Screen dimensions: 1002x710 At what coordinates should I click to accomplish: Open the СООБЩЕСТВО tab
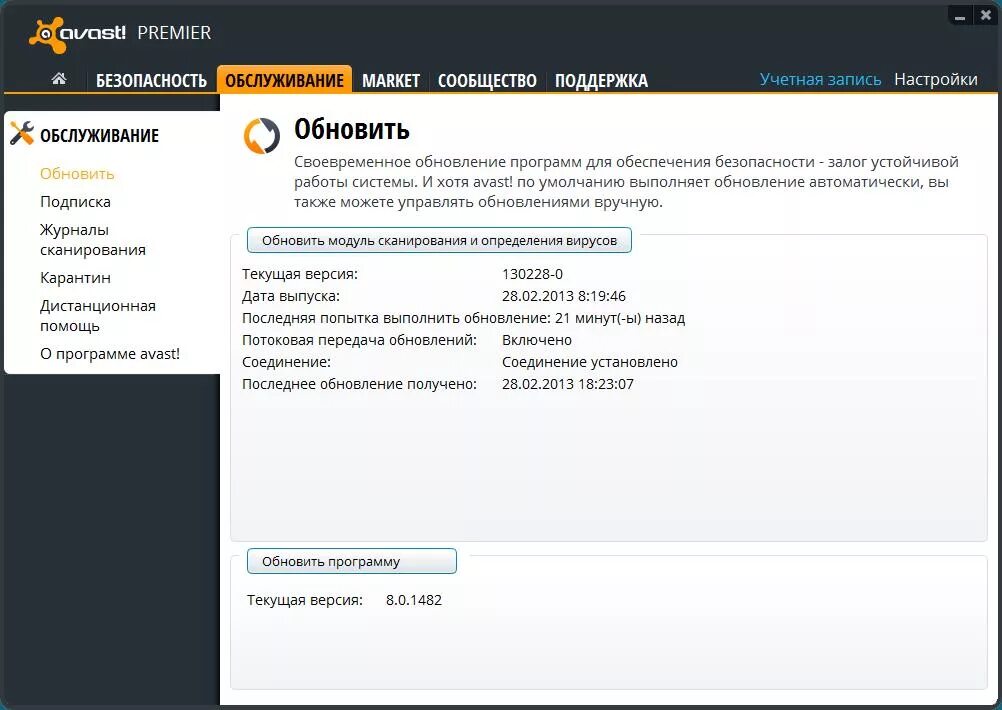pos(487,81)
